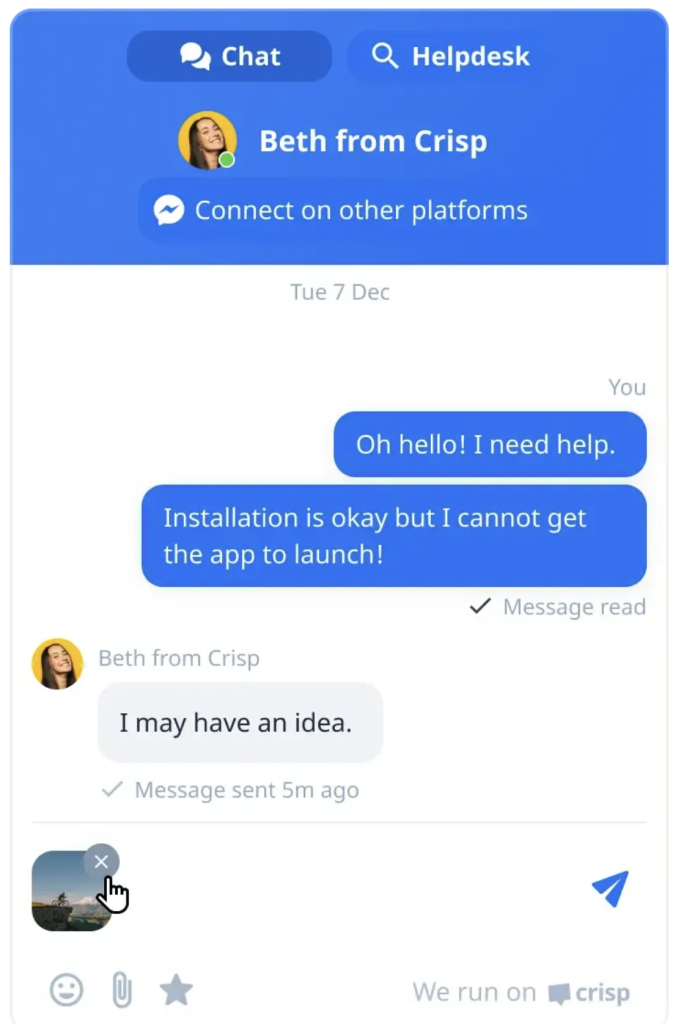
Task: Follow the We run on crisp link
Action: point(521,993)
